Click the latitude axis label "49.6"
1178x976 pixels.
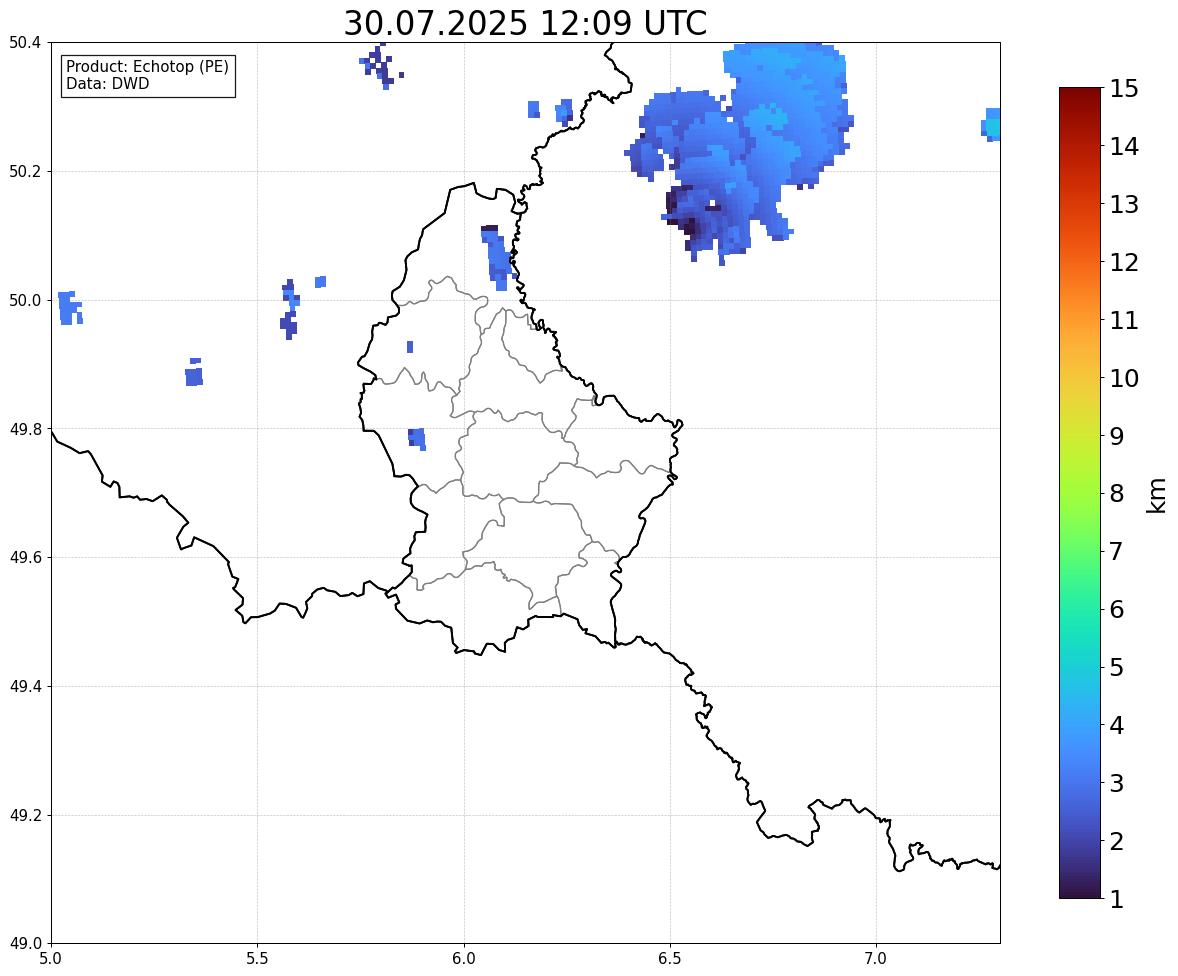24,557
